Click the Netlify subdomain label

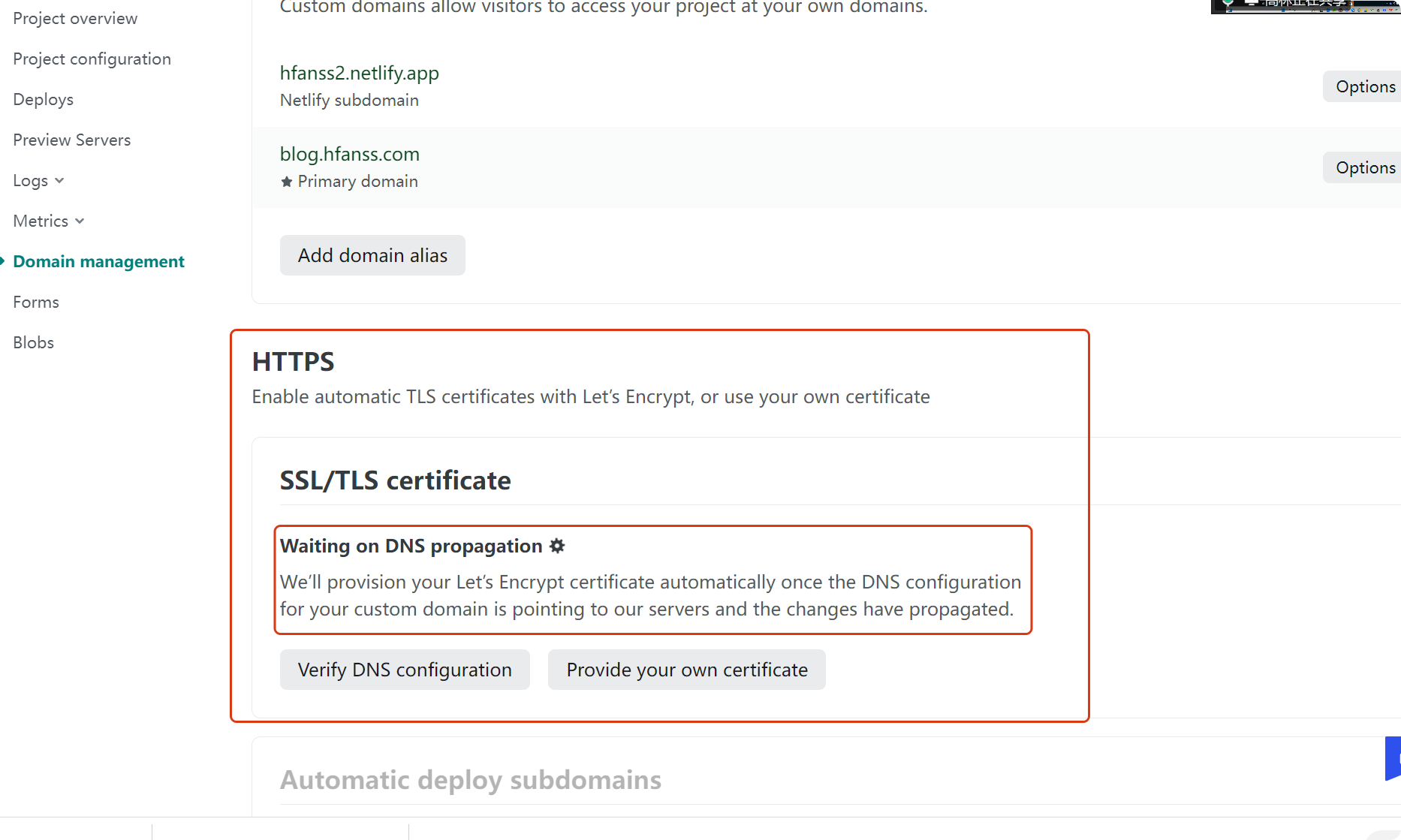(x=349, y=100)
